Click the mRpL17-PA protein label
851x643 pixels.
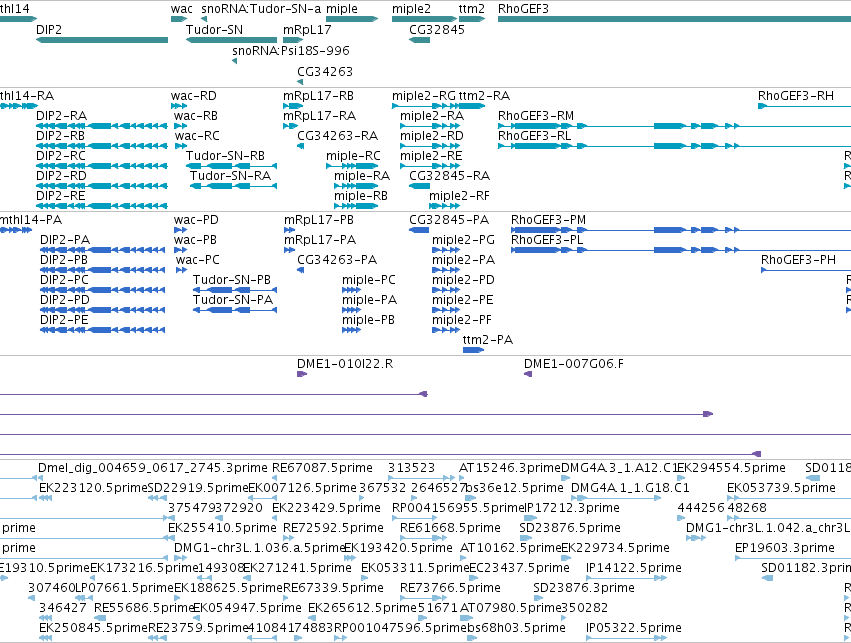[320, 240]
